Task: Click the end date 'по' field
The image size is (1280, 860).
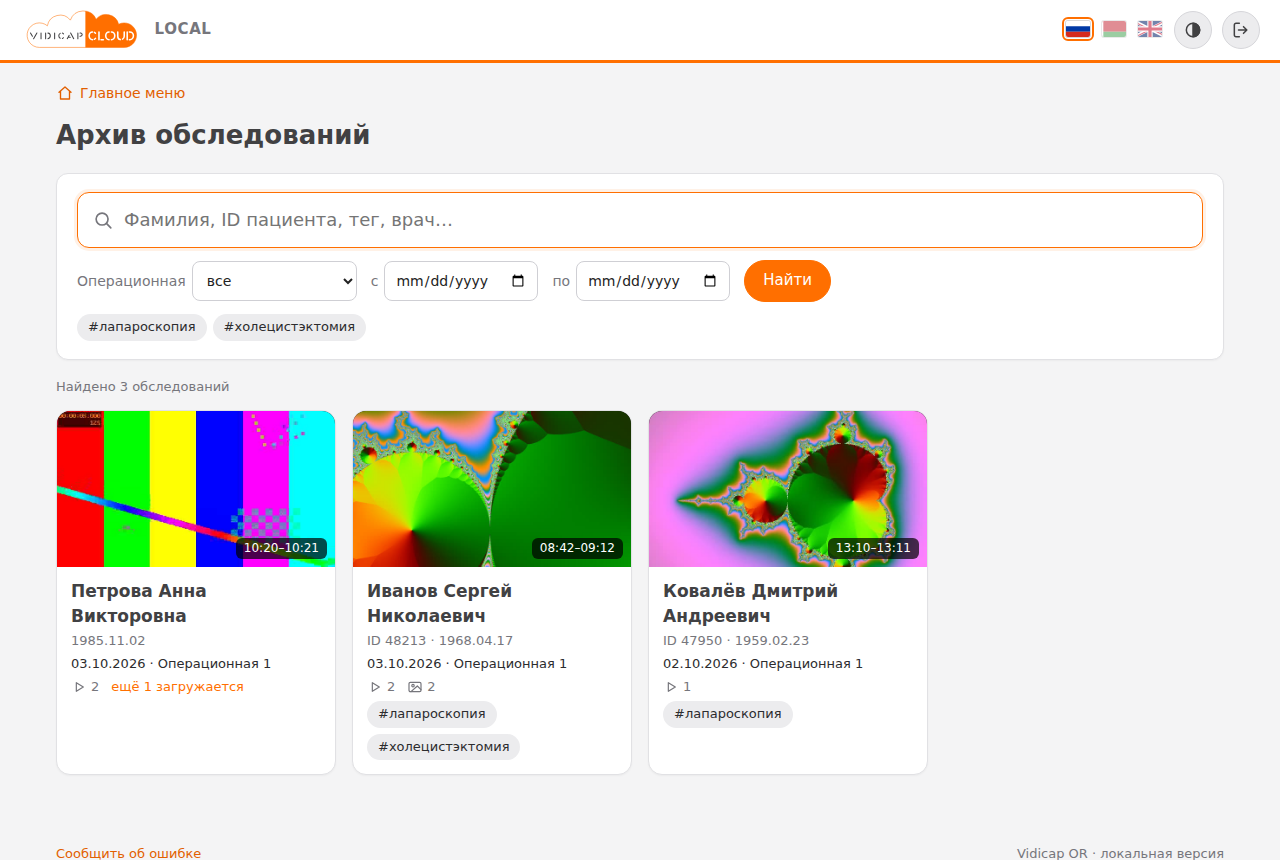Action: [x=653, y=281]
